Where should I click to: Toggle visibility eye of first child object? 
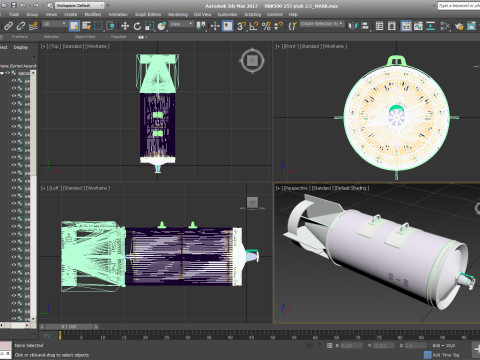point(14,80)
